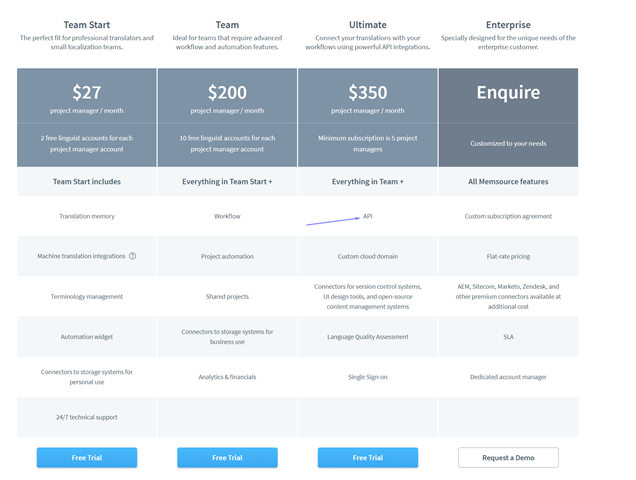Click the help icon beside Machine translation integrations
This screenshot has width=636, height=480.
(132, 256)
